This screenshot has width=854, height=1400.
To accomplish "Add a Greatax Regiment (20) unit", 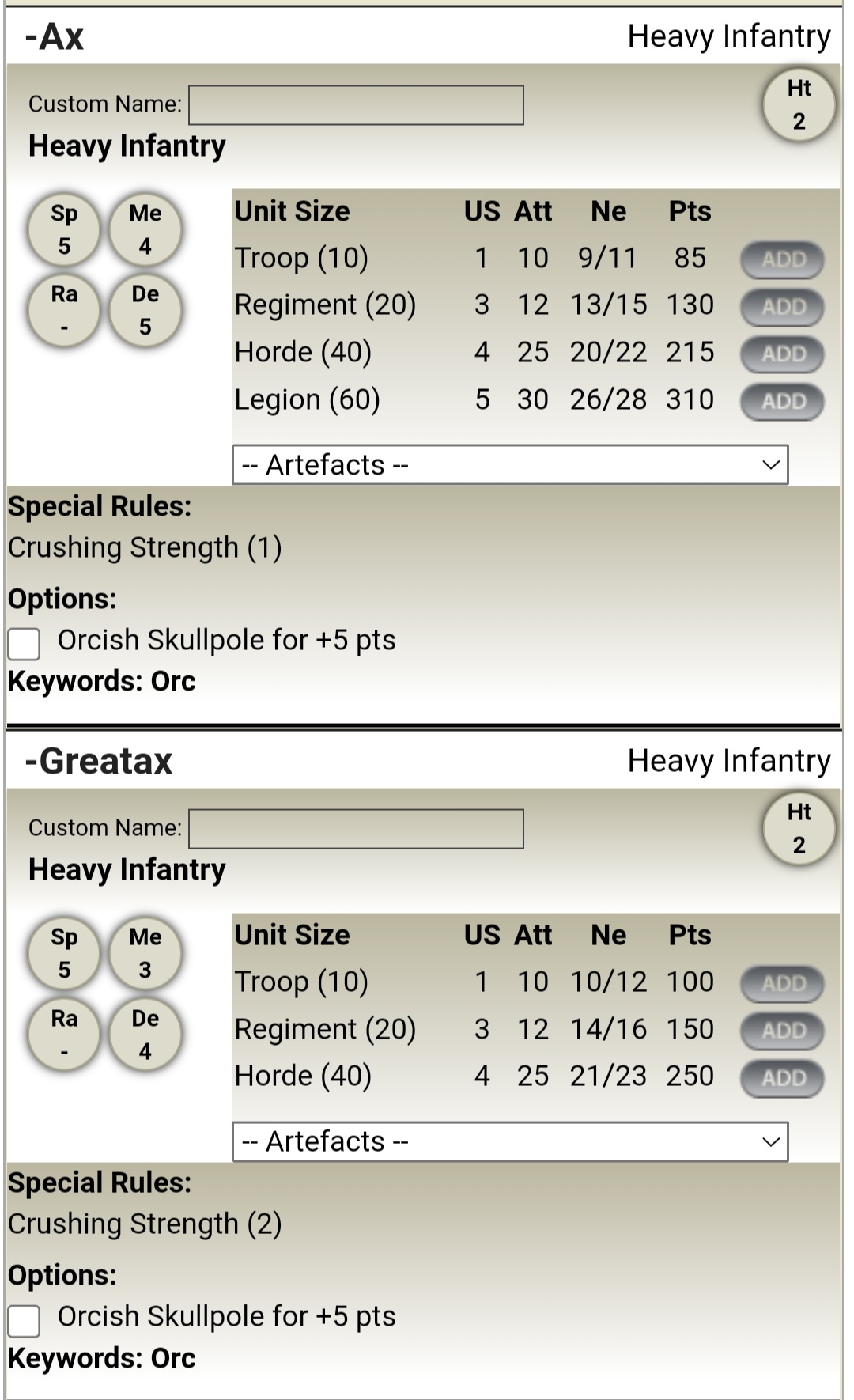I will pyautogui.click(x=782, y=1031).
